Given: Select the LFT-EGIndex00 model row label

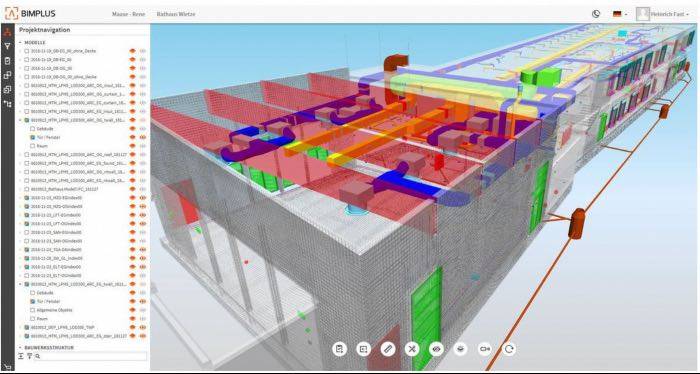Looking at the screenshot, I should pos(56,215).
